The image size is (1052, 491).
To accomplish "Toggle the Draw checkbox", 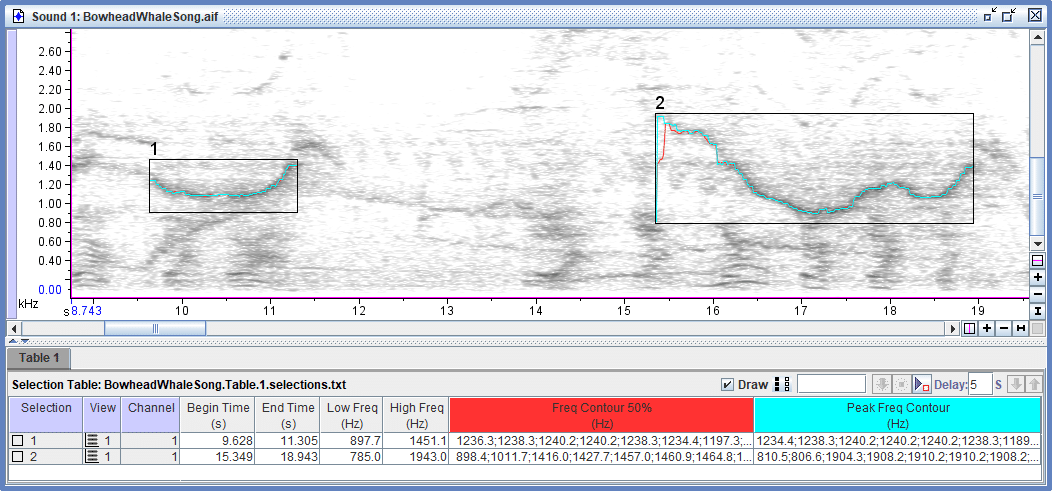I will 727,384.
